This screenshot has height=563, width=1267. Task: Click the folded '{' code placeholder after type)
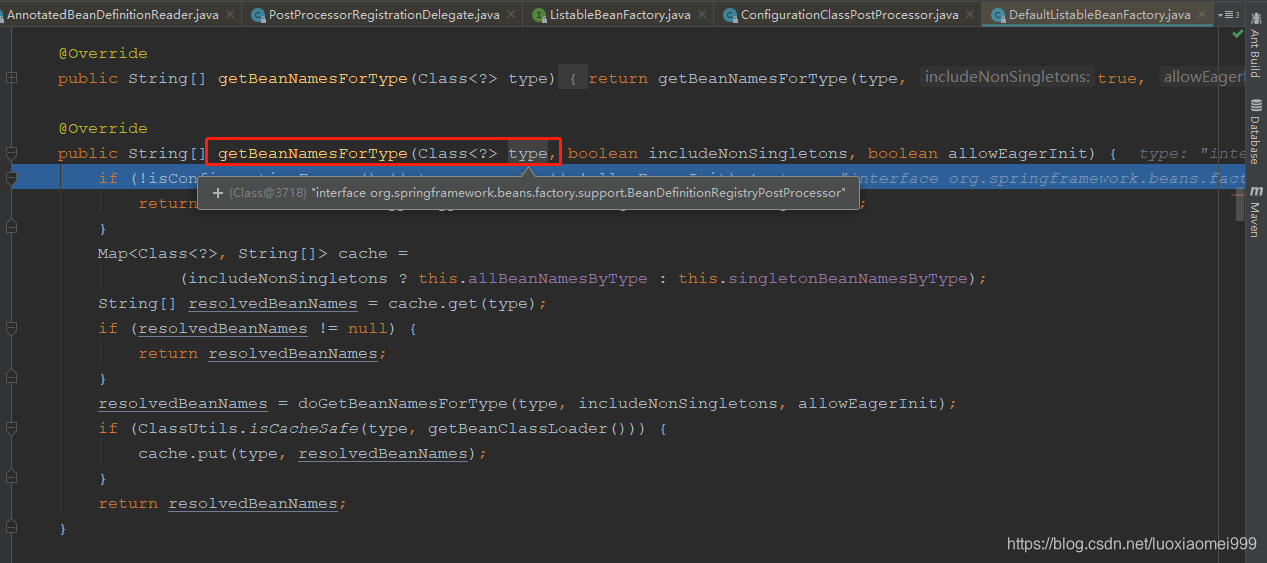573,78
